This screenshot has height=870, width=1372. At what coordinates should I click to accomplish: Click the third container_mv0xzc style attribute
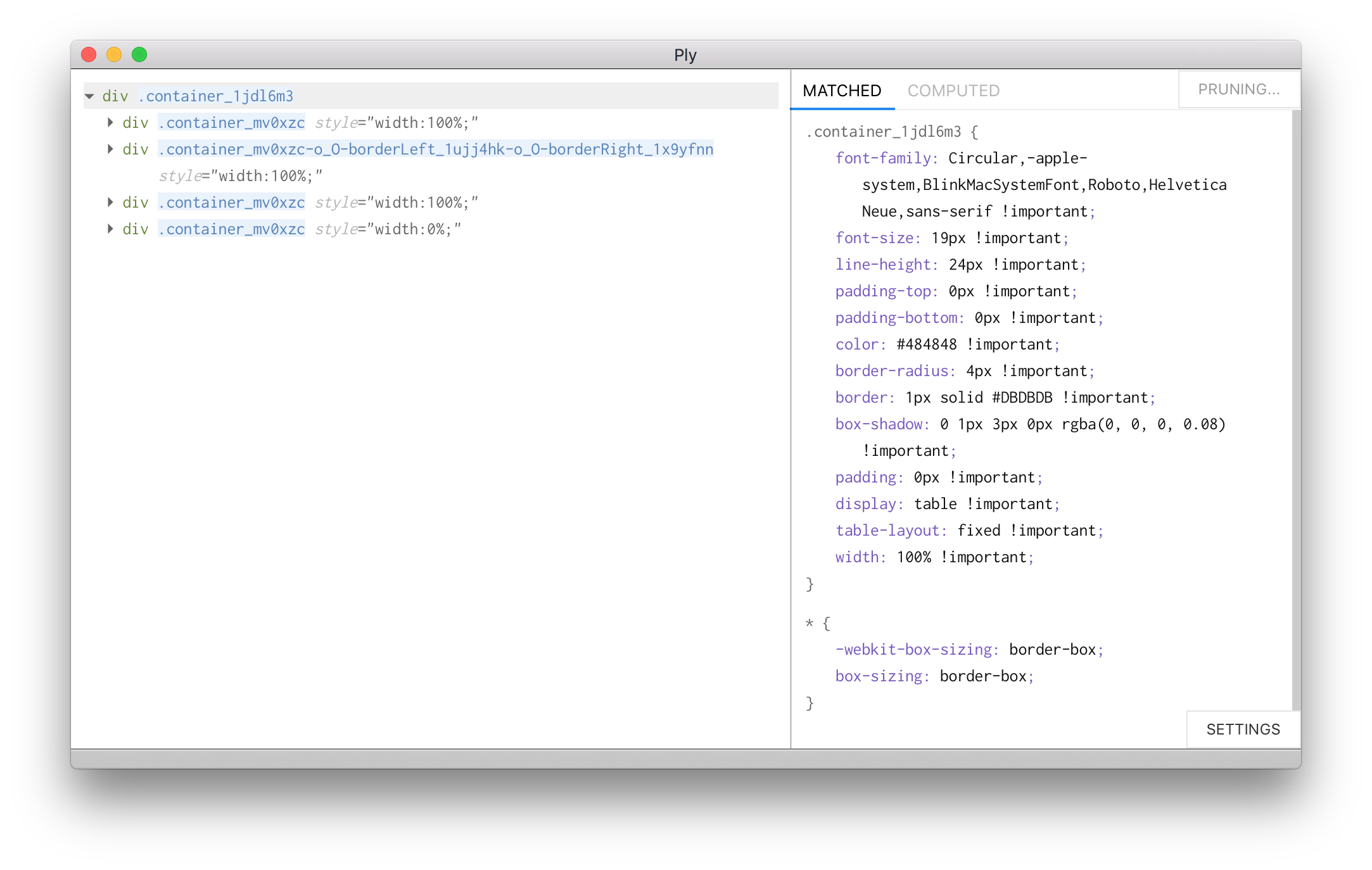(397, 202)
